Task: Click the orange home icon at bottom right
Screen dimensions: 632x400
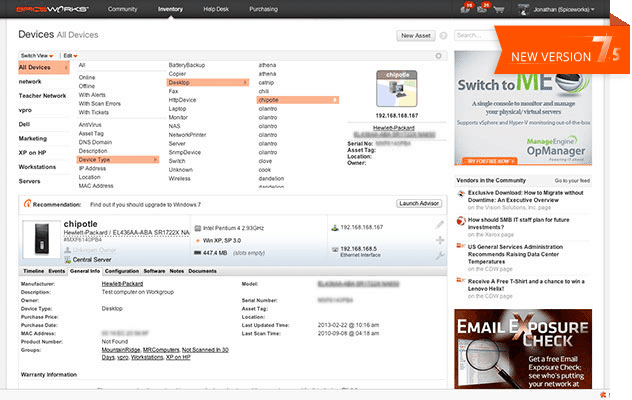Action: 603,395
